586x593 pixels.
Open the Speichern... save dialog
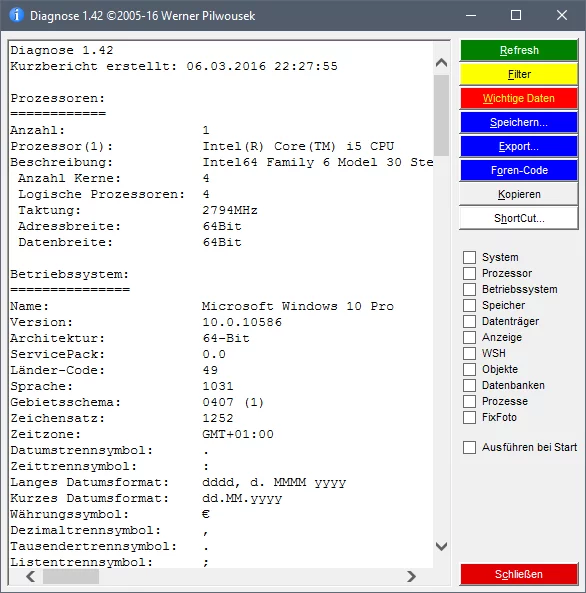pyautogui.click(x=519, y=122)
